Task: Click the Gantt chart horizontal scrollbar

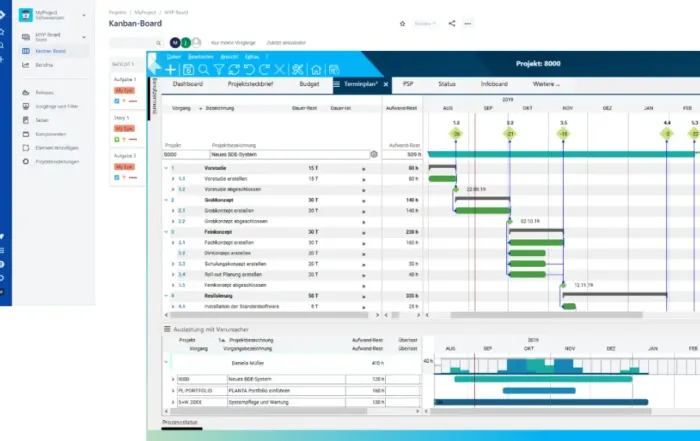Action: click(546, 315)
